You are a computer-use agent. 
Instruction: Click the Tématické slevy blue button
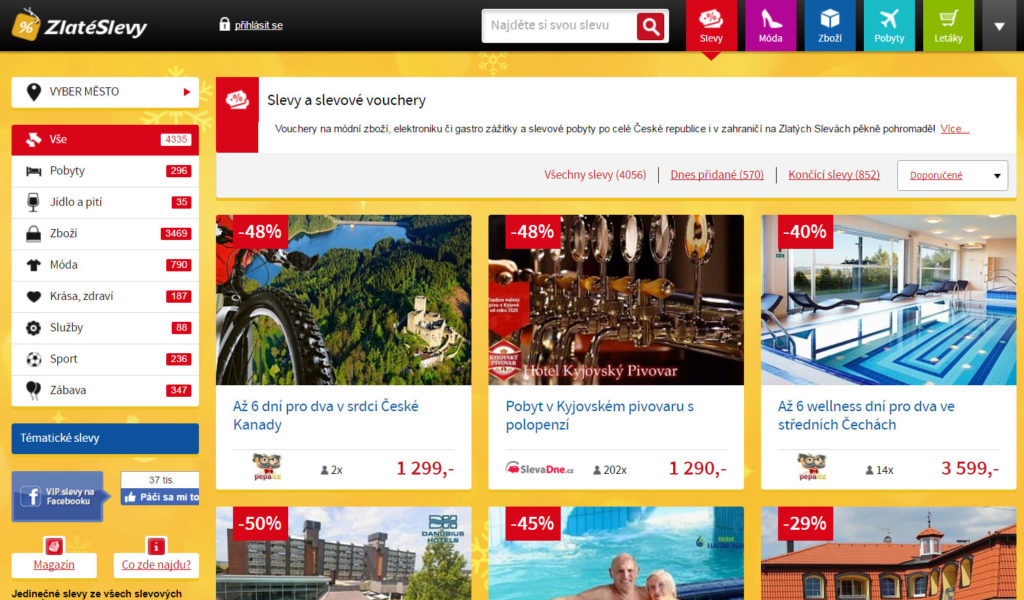pos(105,438)
